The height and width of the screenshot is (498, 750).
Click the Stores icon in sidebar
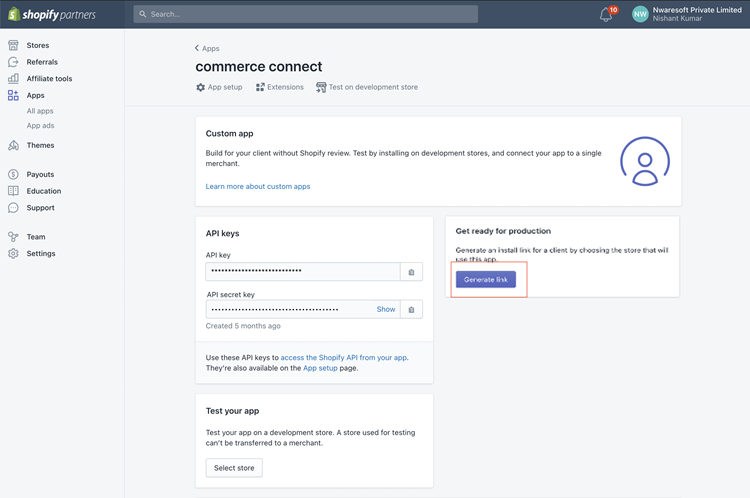13,45
